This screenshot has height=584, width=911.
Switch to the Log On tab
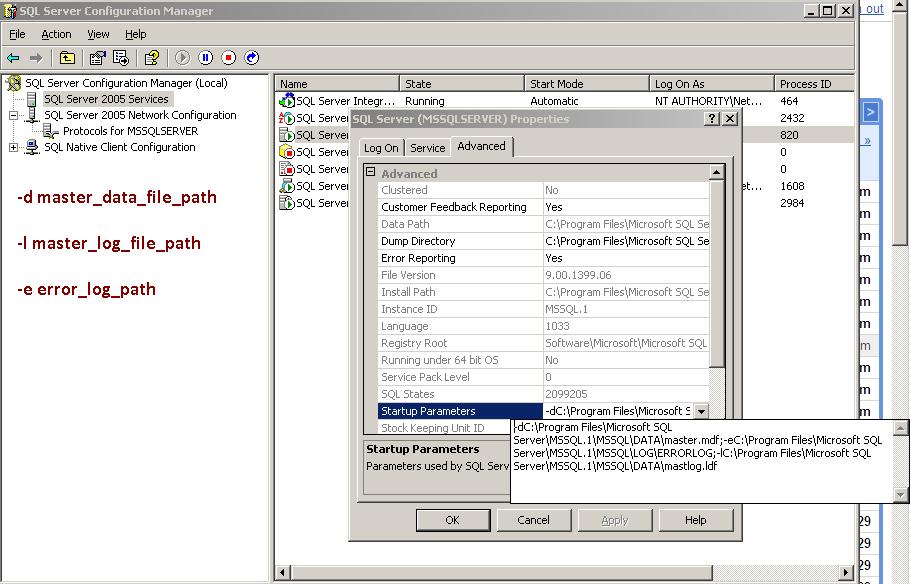pos(381,148)
